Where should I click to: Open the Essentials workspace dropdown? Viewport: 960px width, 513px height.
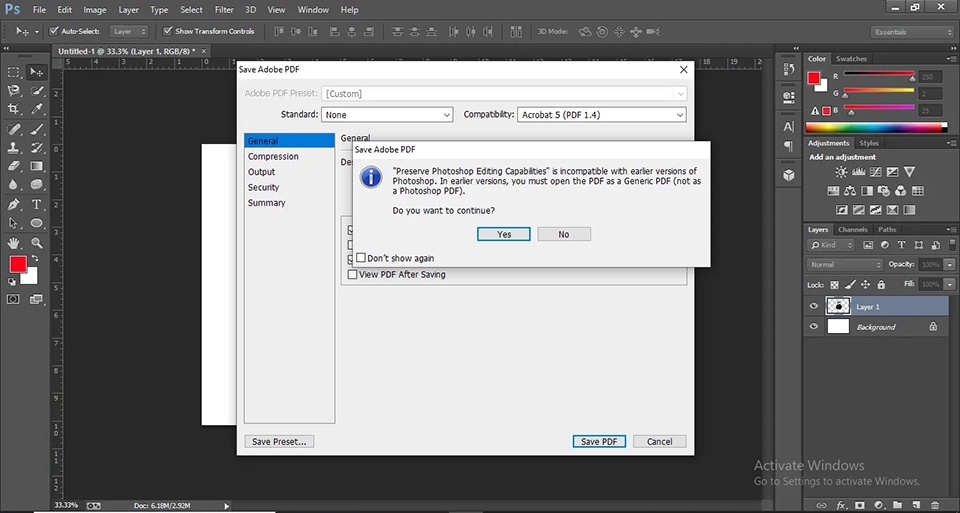click(912, 32)
